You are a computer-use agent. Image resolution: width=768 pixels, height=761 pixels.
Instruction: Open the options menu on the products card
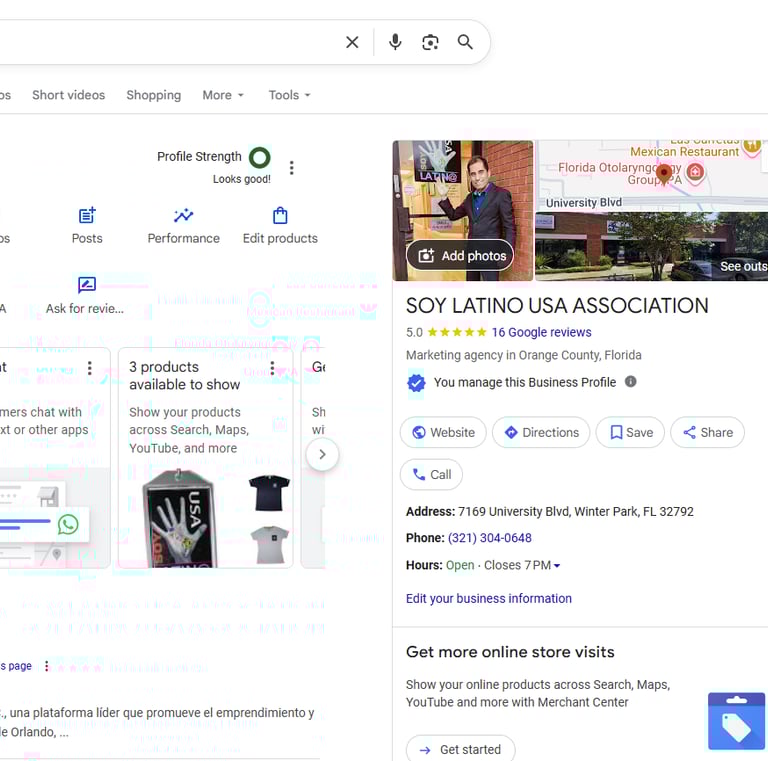pos(272,368)
